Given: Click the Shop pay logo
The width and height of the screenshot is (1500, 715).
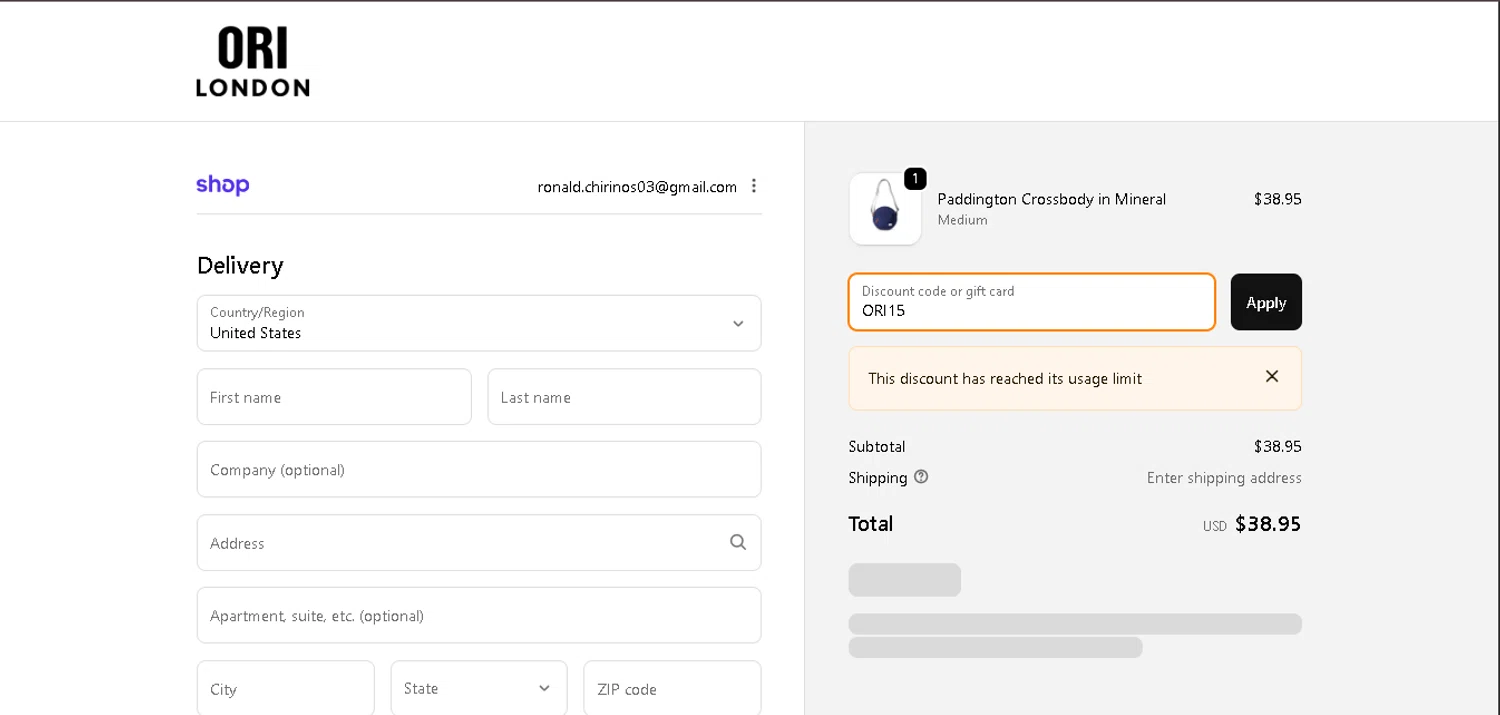Looking at the screenshot, I should pos(223,185).
